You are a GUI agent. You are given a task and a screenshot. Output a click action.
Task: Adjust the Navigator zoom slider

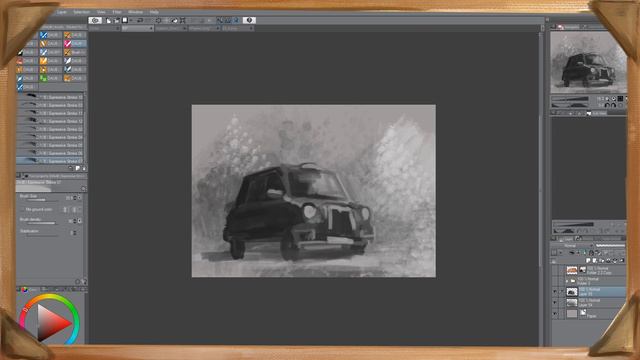pyautogui.click(x=570, y=98)
